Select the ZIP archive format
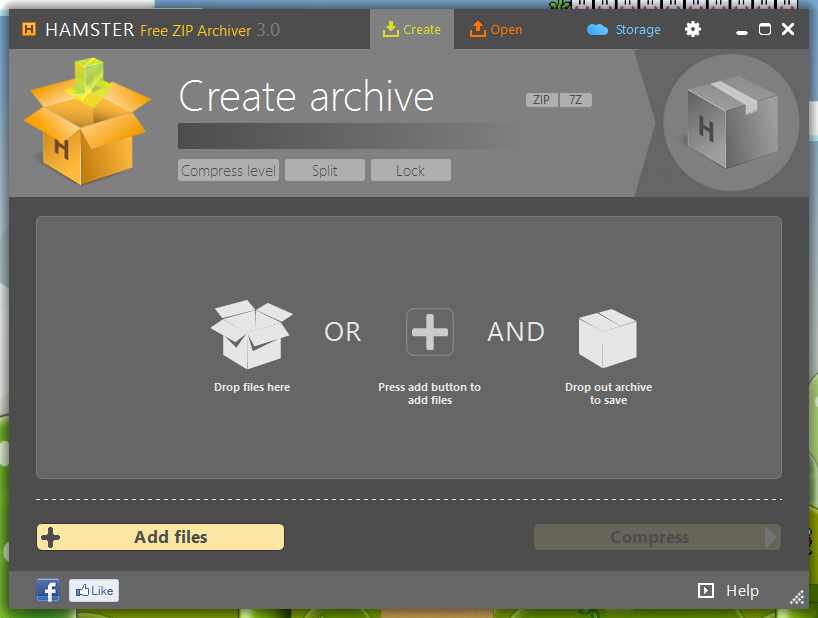818x618 pixels. pos(542,100)
